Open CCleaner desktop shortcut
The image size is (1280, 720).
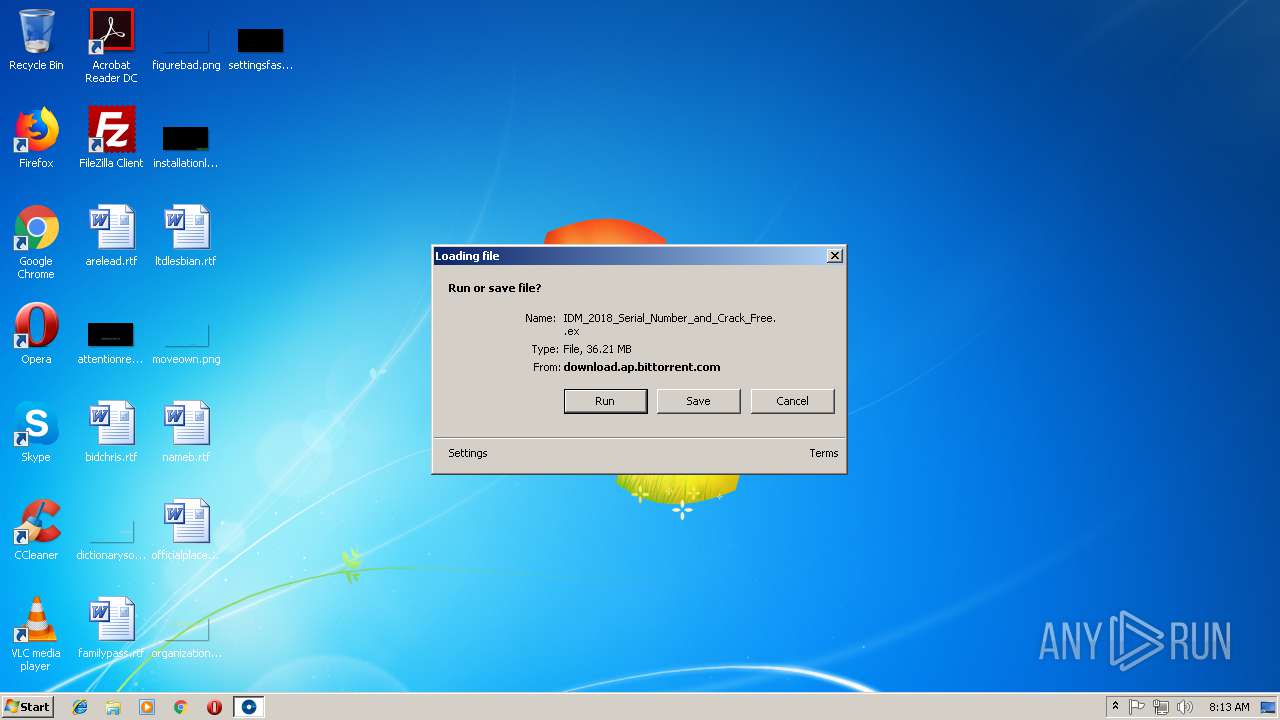pyautogui.click(x=36, y=530)
